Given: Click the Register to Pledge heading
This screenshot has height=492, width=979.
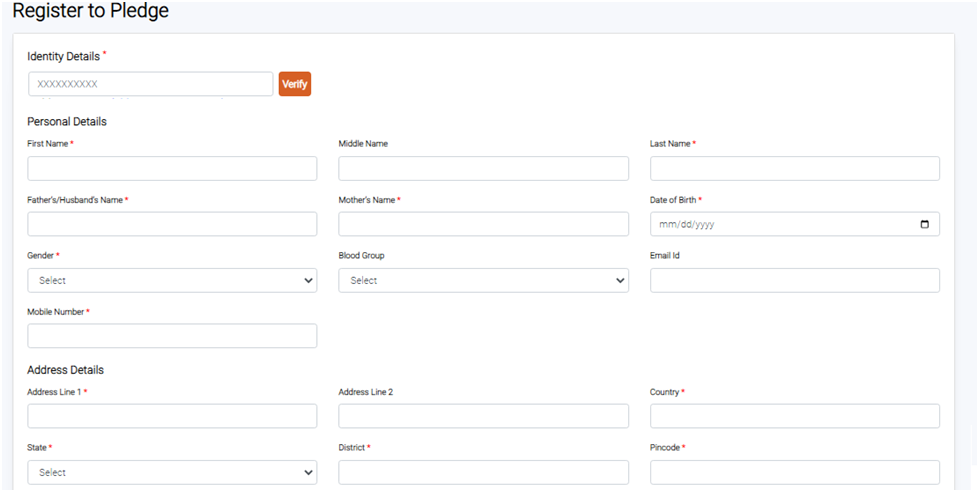Looking at the screenshot, I should (x=90, y=12).
